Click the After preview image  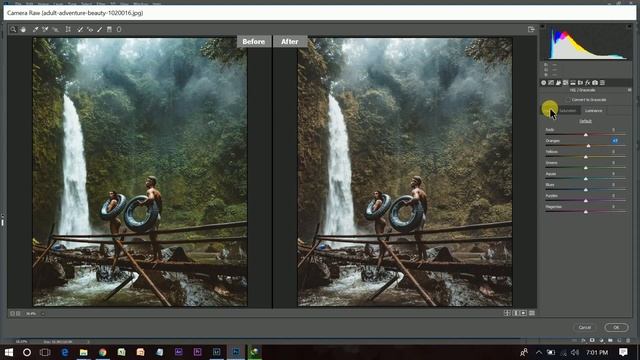point(404,172)
